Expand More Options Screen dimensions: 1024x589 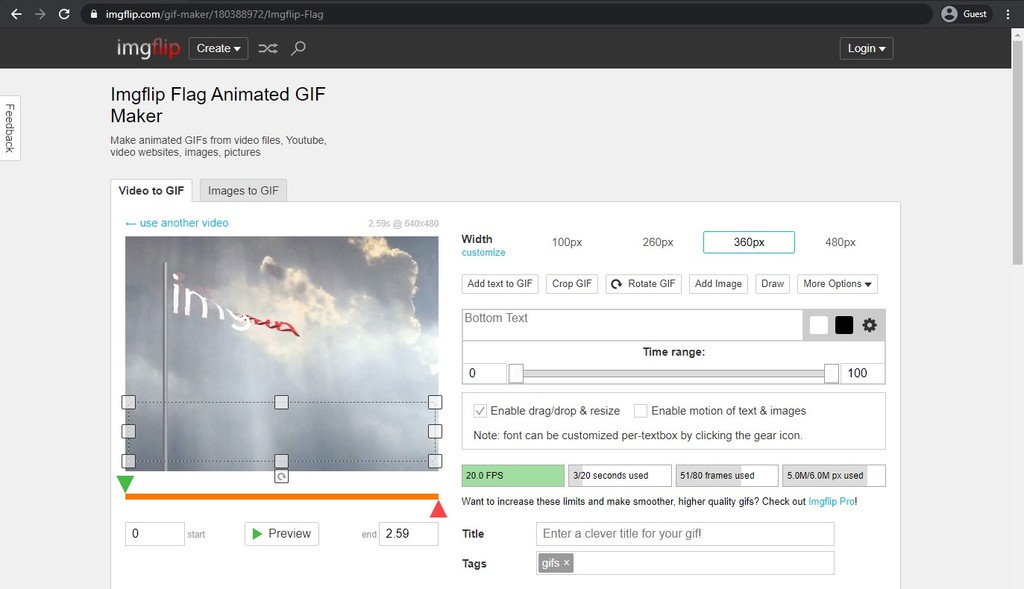pyautogui.click(x=837, y=283)
